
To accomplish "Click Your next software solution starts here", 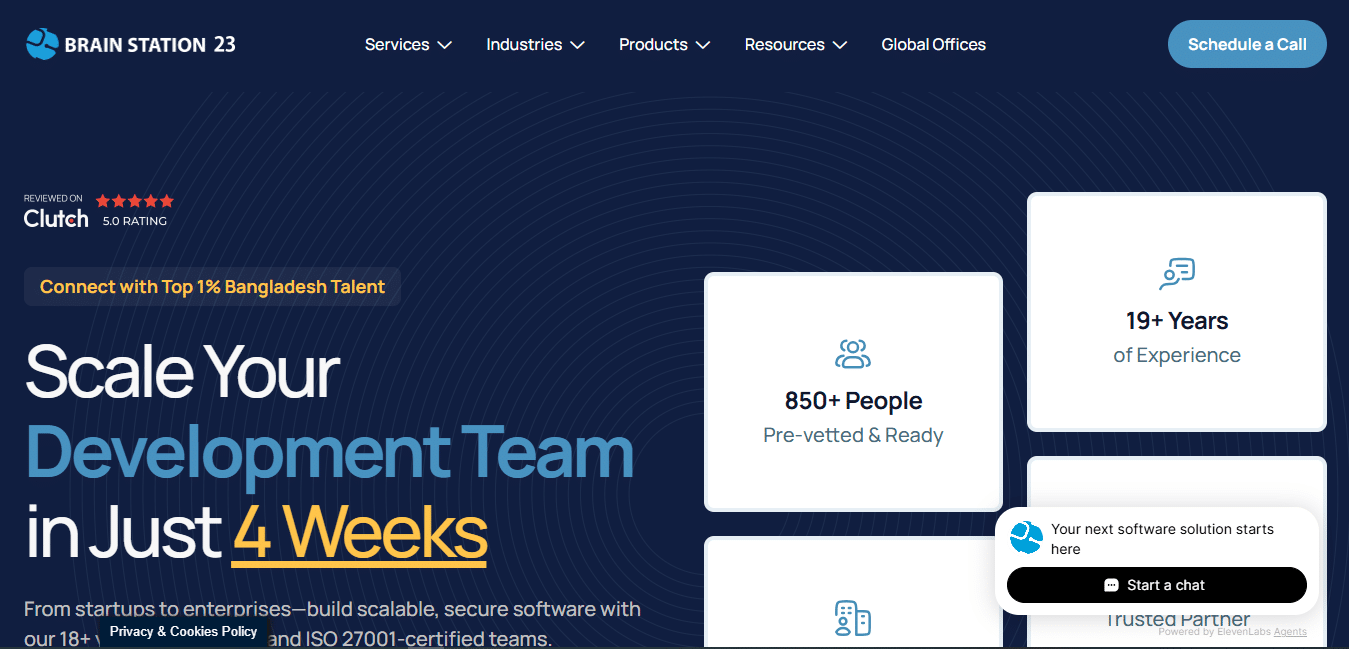I will click(x=1162, y=539).
